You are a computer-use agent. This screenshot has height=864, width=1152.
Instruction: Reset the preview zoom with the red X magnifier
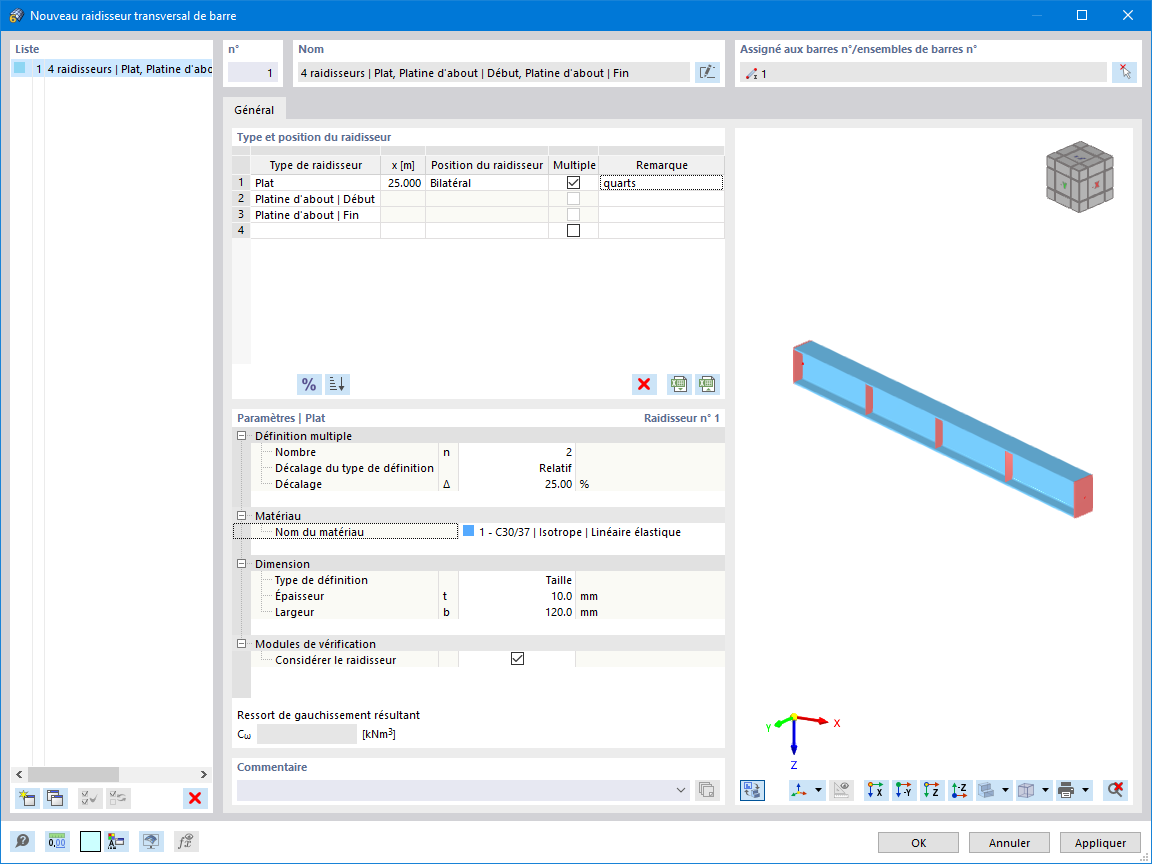click(x=1115, y=790)
